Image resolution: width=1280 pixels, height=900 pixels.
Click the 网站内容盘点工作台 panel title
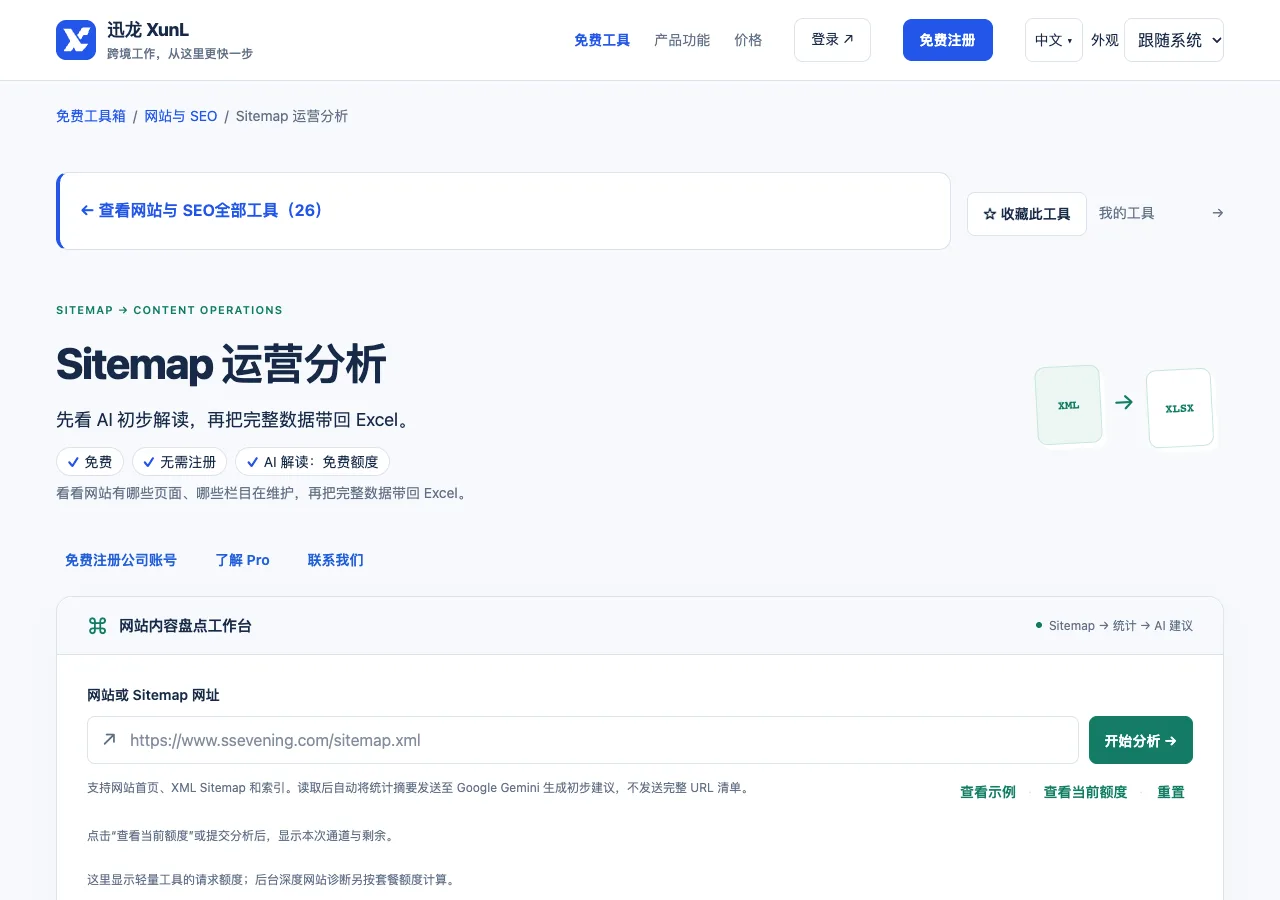[x=185, y=626]
